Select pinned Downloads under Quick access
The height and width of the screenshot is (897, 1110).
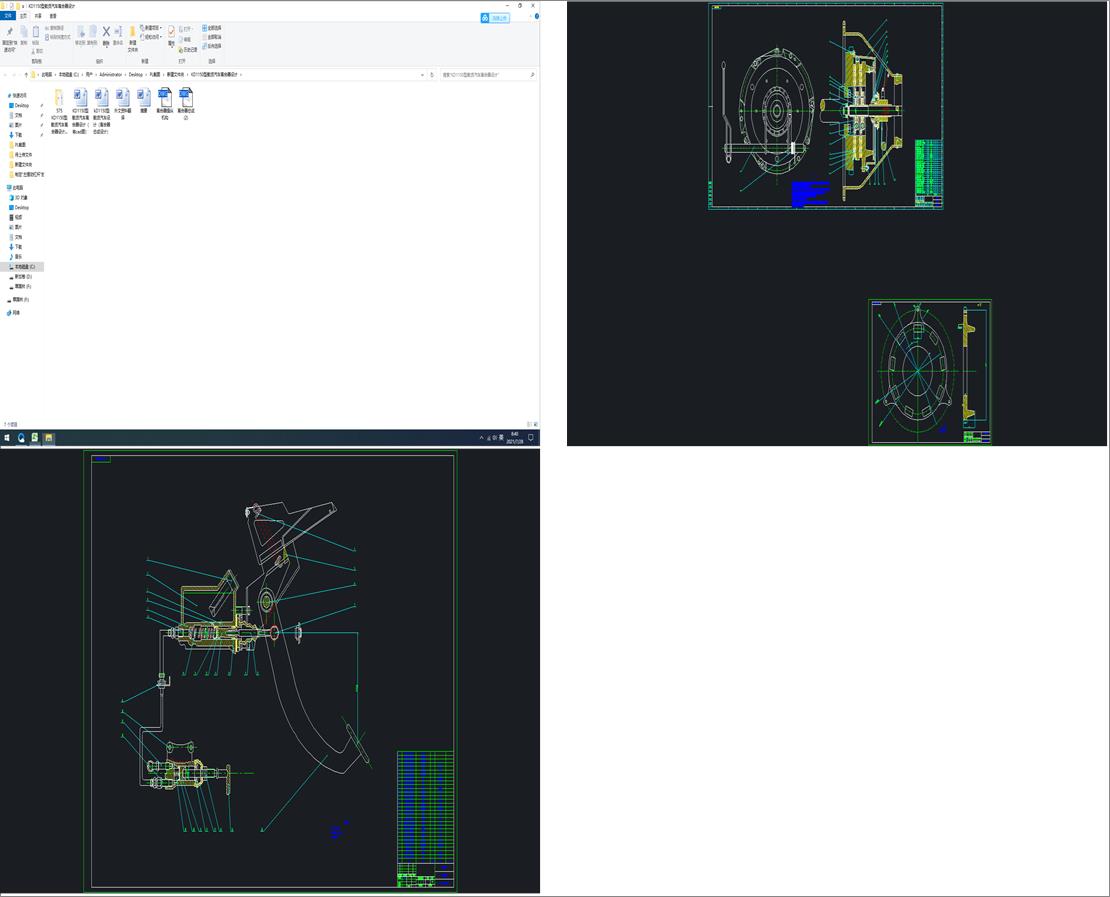pyautogui.click(x=18, y=135)
